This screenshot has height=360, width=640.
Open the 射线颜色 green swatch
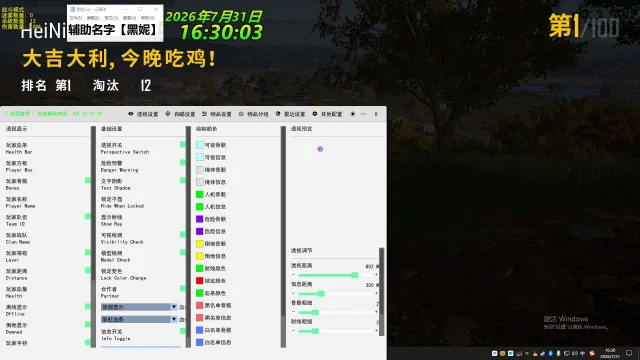pyautogui.click(x=200, y=268)
